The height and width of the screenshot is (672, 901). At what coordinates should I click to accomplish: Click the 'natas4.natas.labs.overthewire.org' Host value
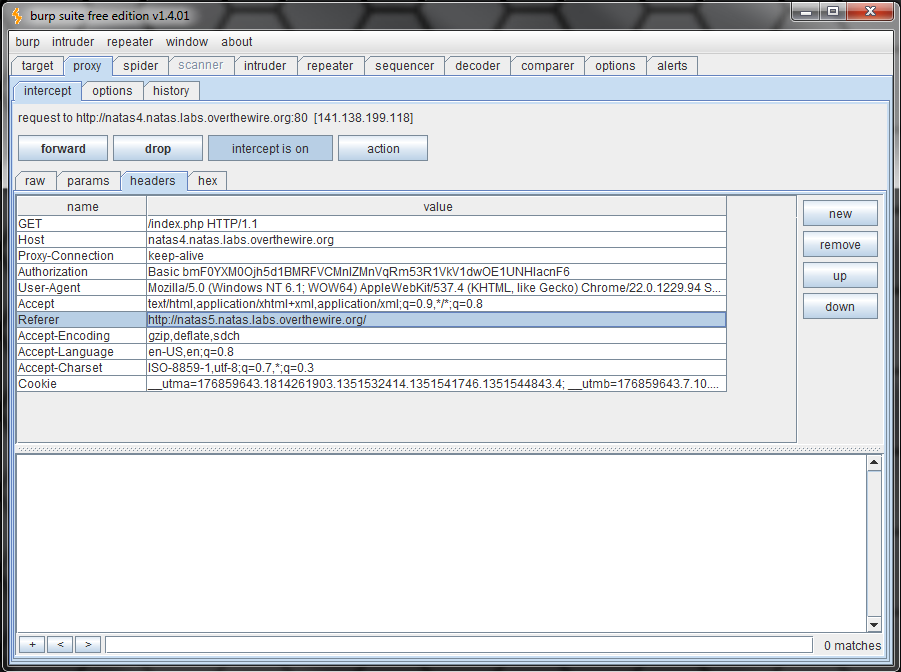(x=437, y=240)
